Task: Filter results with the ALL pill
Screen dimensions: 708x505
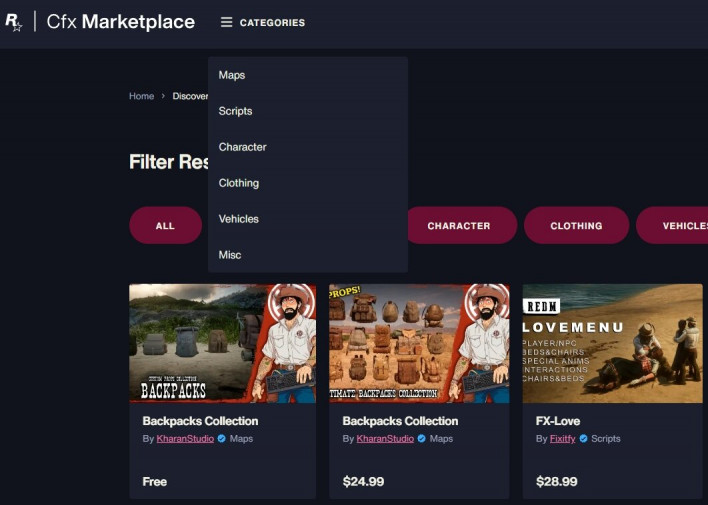Action: (x=165, y=226)
